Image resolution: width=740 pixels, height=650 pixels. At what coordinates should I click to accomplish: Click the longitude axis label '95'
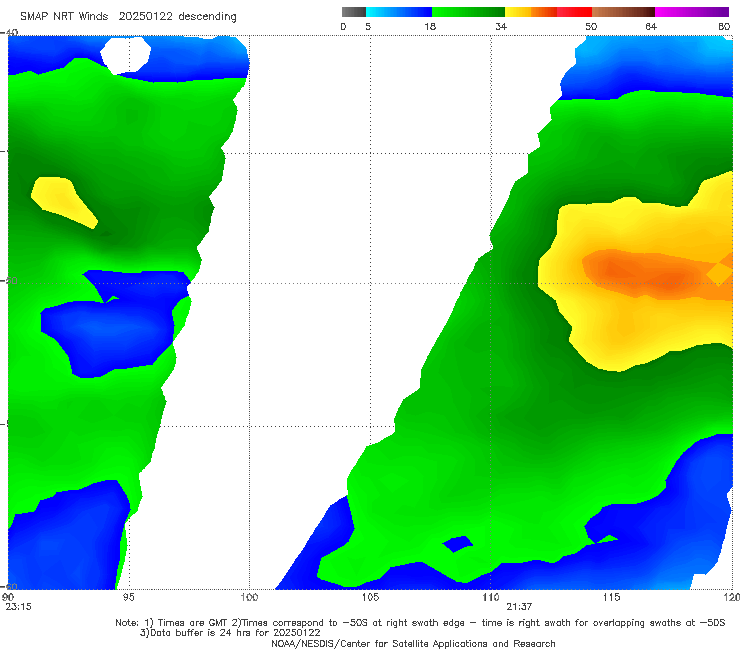coord(128,598)
